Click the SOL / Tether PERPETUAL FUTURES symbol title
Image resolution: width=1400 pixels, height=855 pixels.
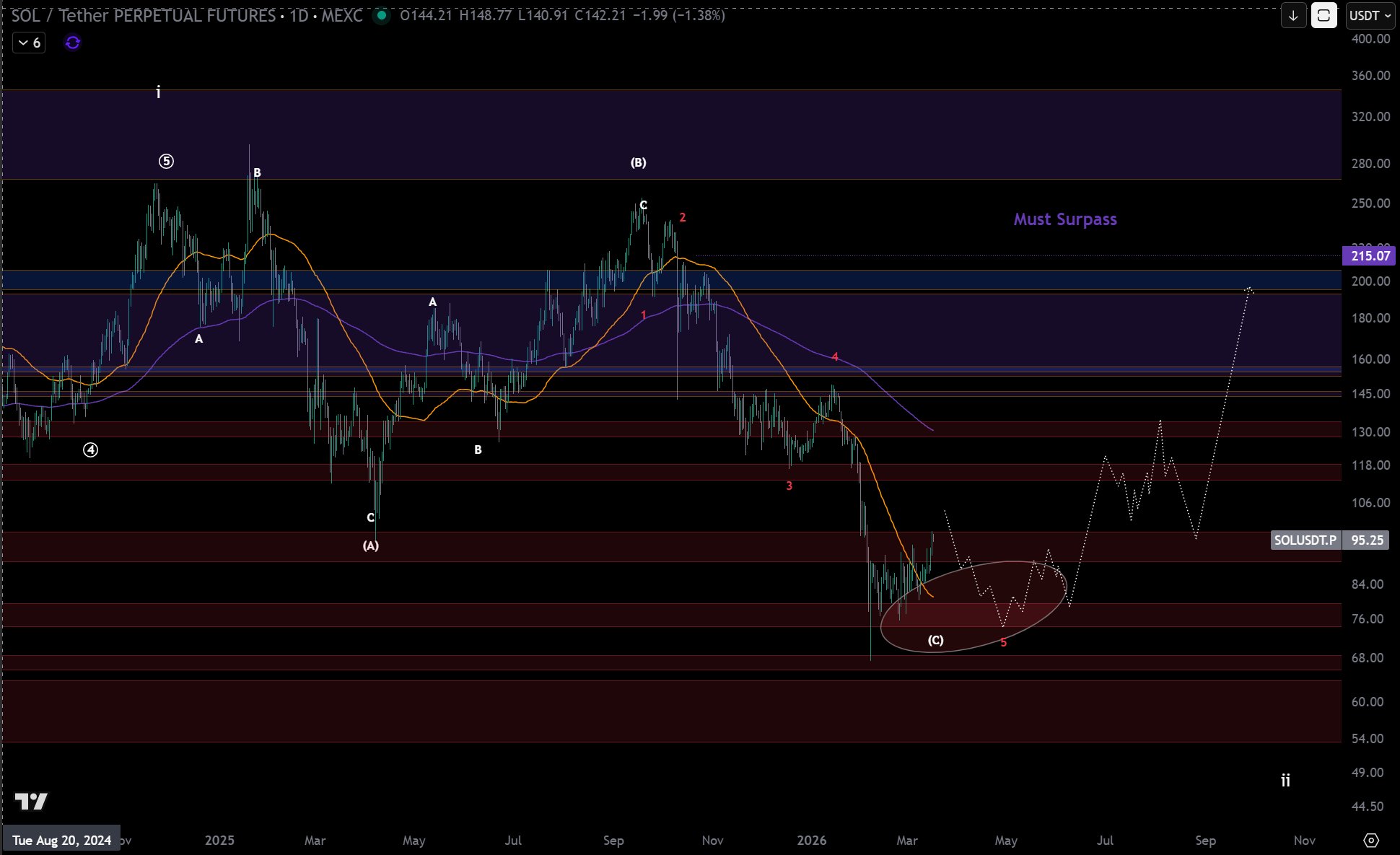pos(143,15)
